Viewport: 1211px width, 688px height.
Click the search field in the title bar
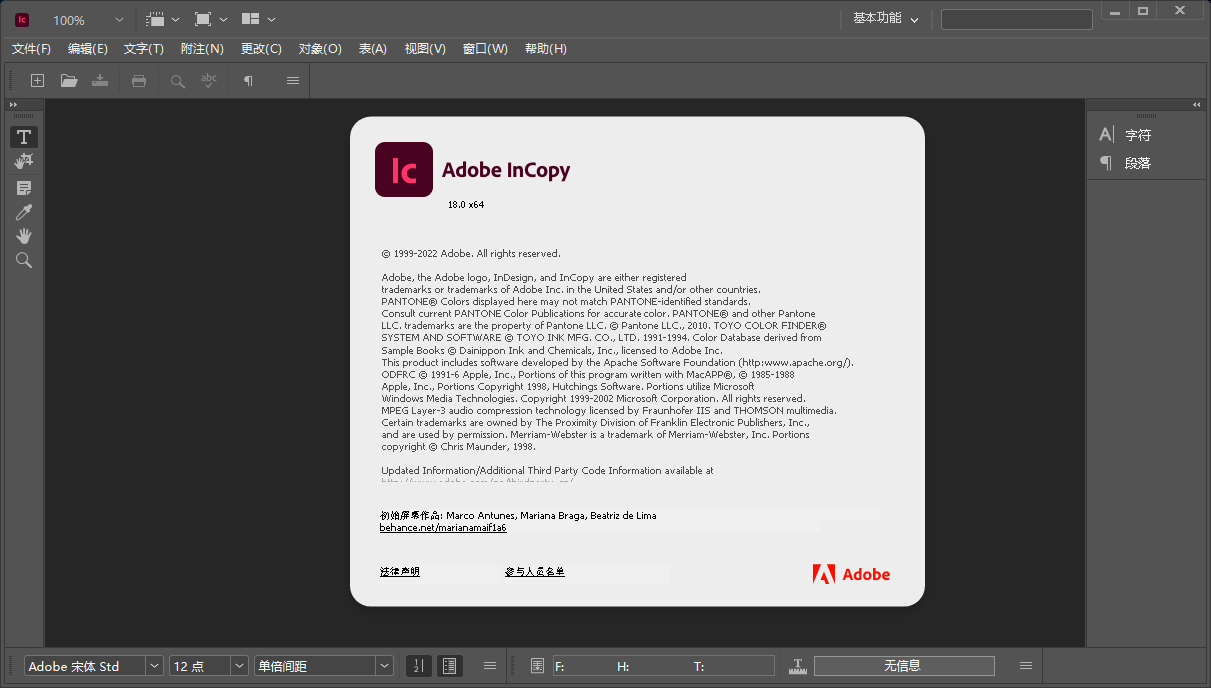(1017, 19)
